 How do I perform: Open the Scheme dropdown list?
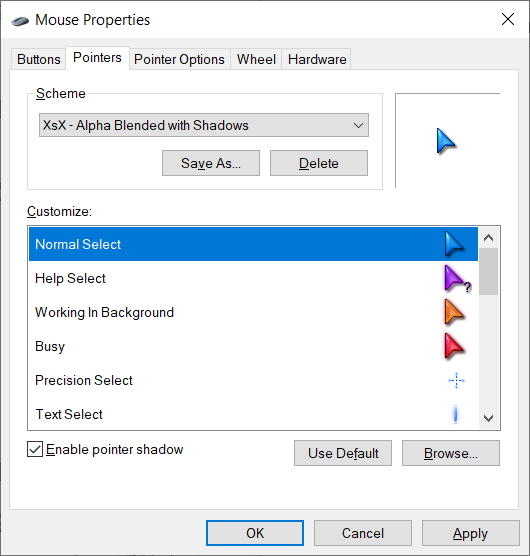[x=204, y=125]
